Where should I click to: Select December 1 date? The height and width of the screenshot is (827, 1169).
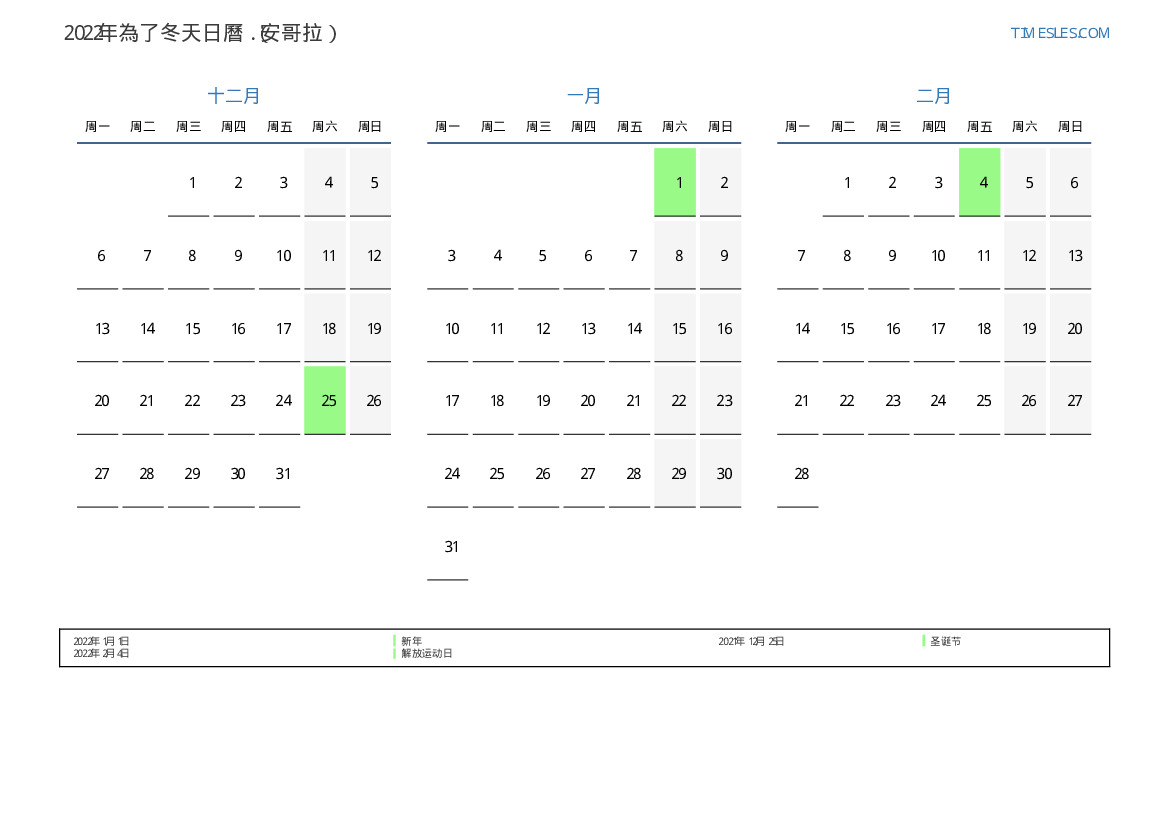point(189,183)
